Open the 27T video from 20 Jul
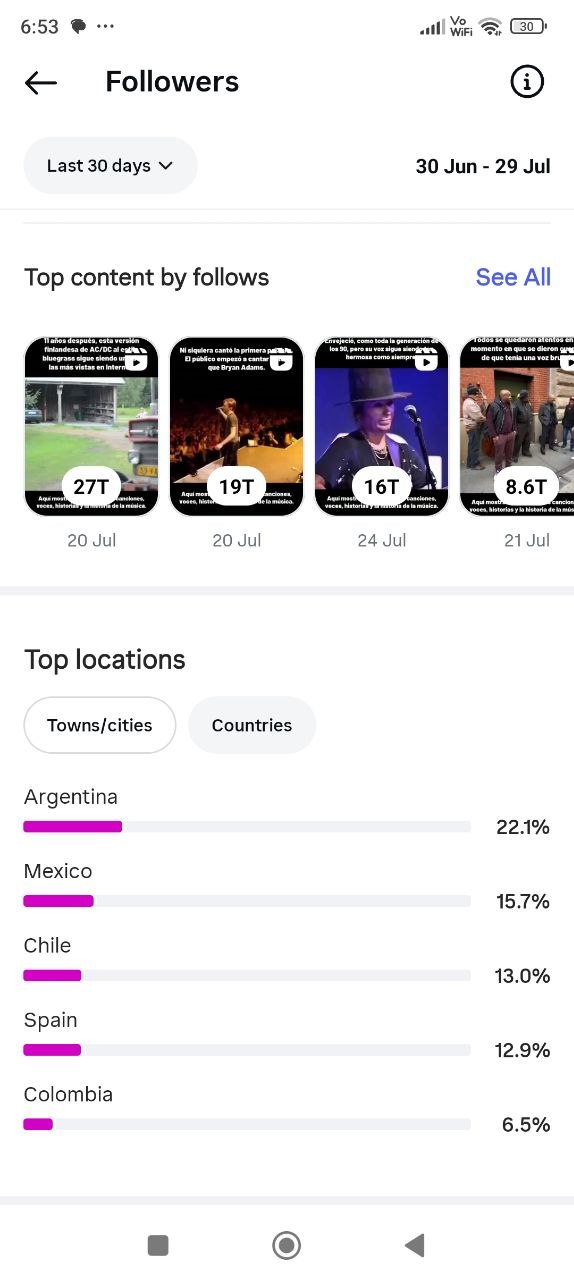Viewport: 574px width, 1280px height. 91,427
